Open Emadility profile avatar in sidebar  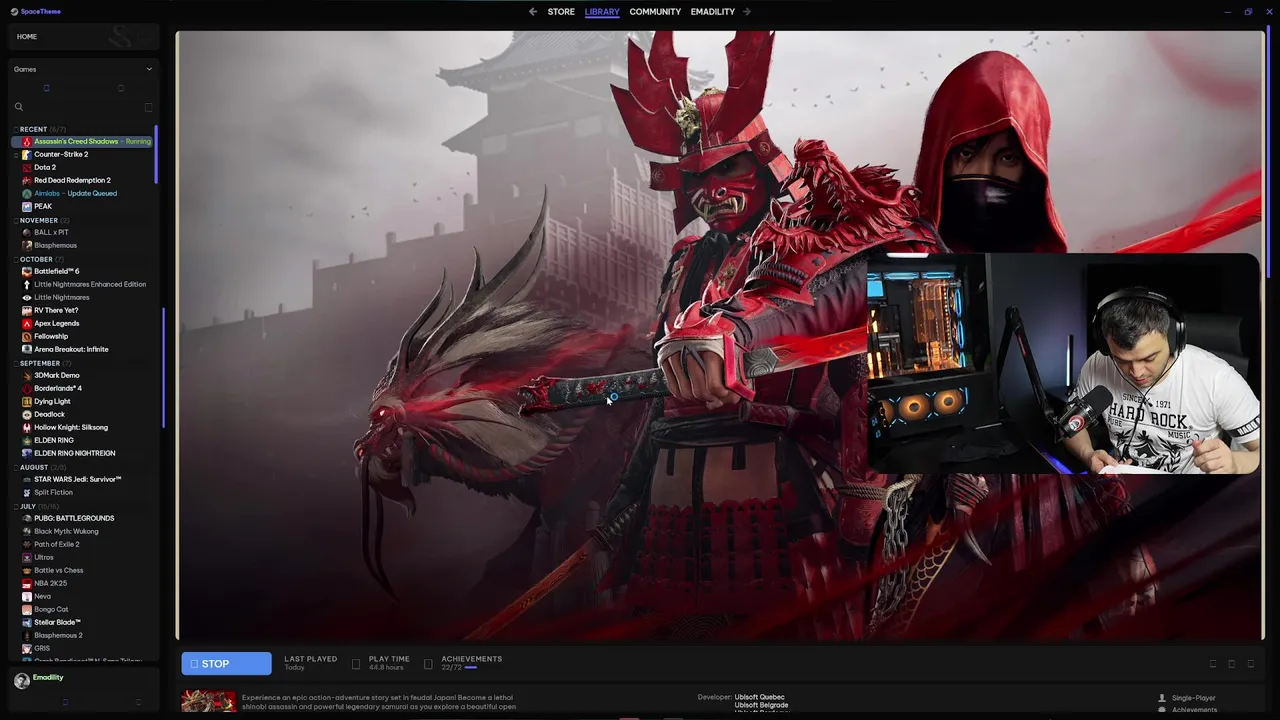point(21,681)
